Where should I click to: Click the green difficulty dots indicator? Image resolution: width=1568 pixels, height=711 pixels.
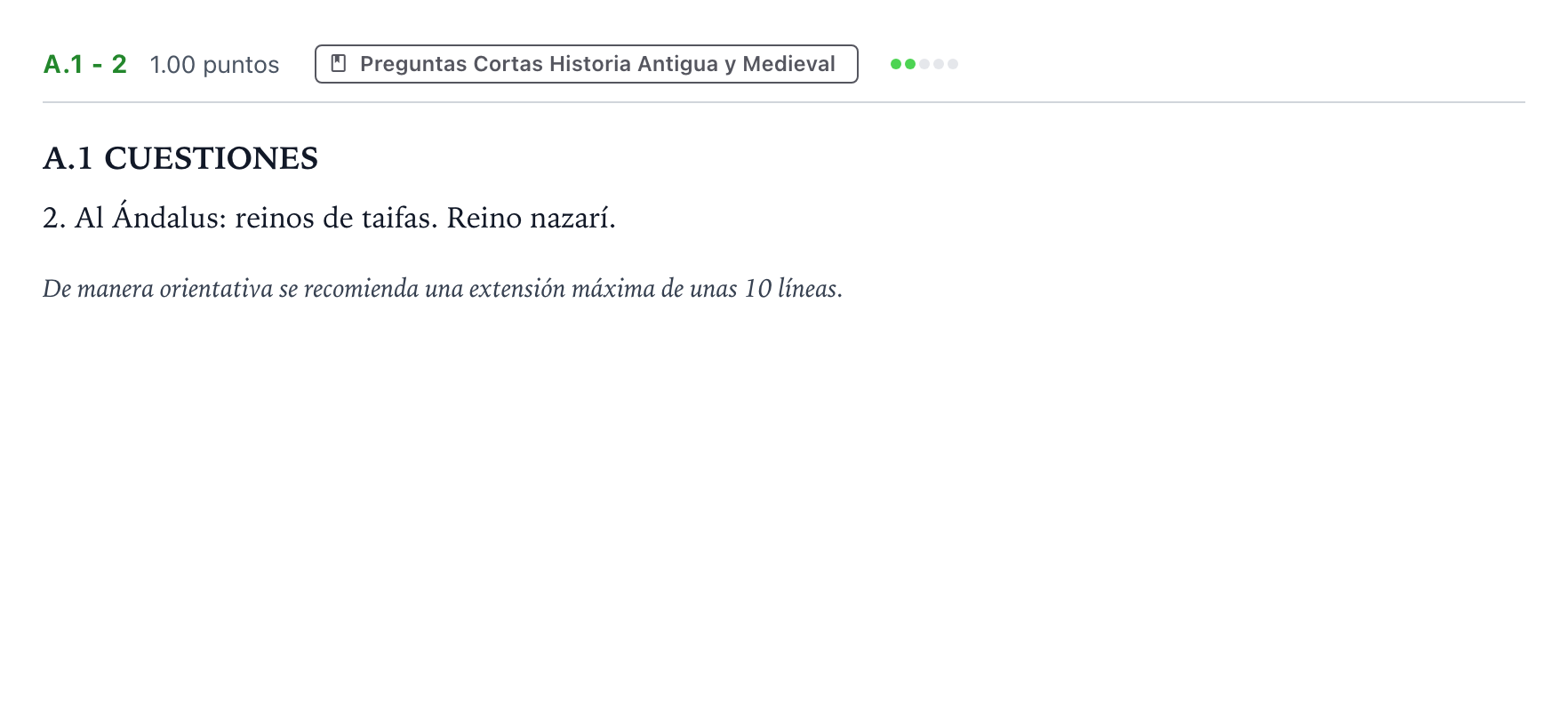tap(924, 64)
